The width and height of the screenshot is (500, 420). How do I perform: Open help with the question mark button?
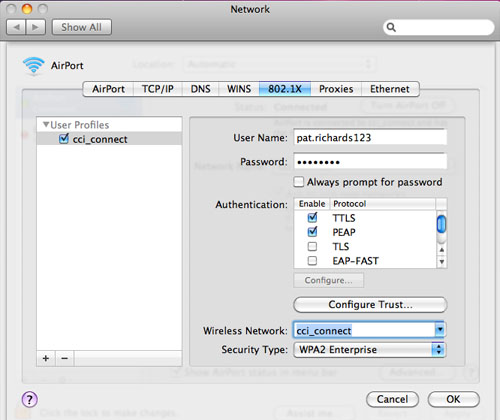pyautogui.click(x=30, y=399)
